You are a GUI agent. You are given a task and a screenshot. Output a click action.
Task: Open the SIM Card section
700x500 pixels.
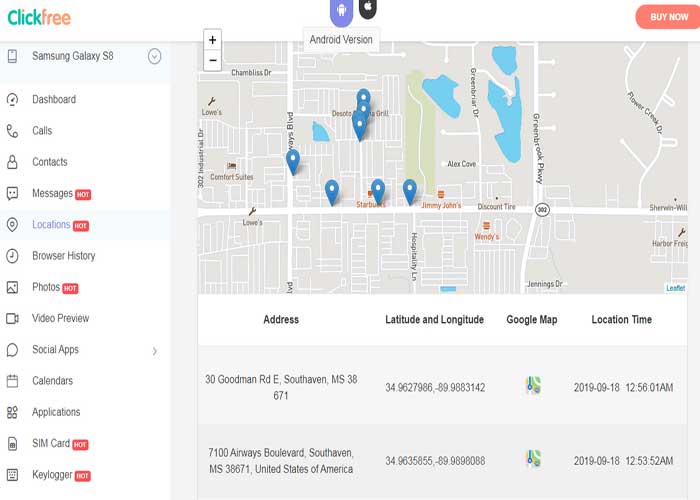tap(51, 443)
